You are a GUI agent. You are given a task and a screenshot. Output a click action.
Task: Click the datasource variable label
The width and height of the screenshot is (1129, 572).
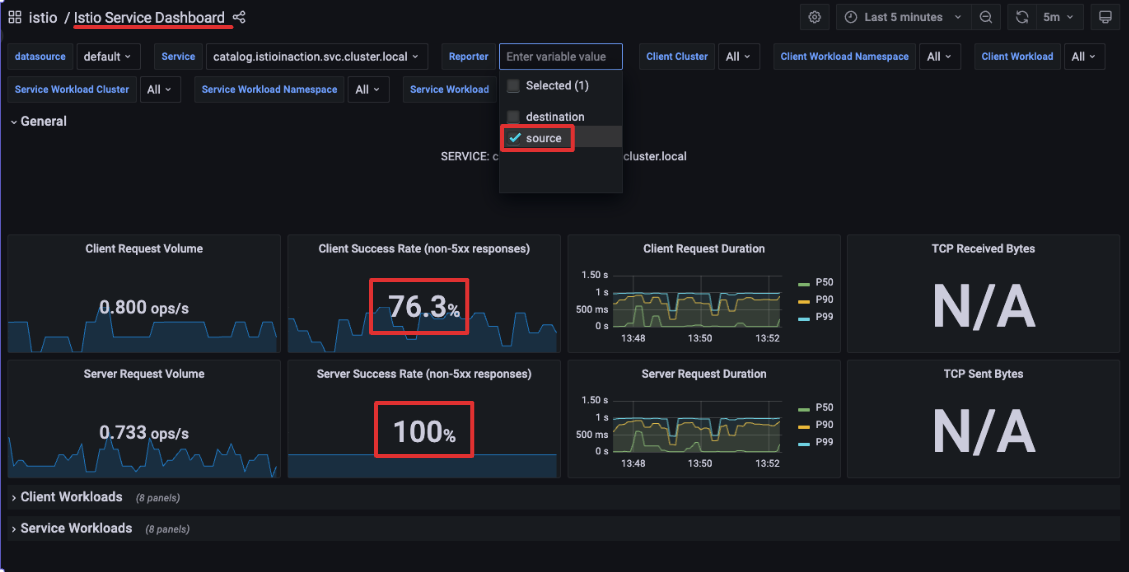pos(40,56)
